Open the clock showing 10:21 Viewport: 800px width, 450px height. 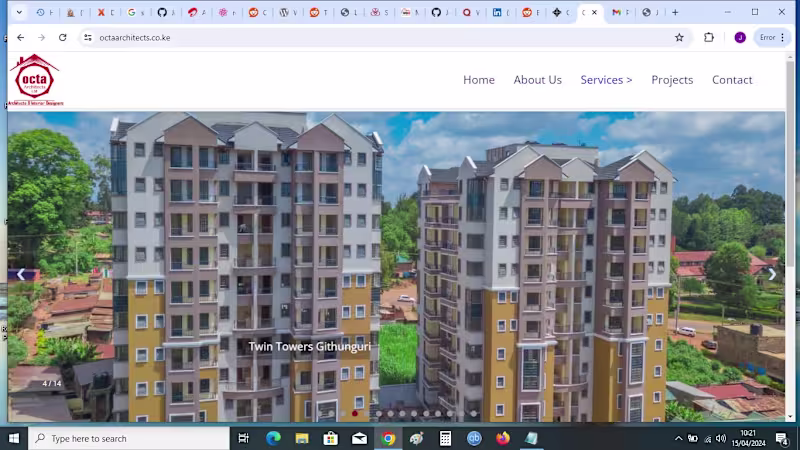click(748, 438)
